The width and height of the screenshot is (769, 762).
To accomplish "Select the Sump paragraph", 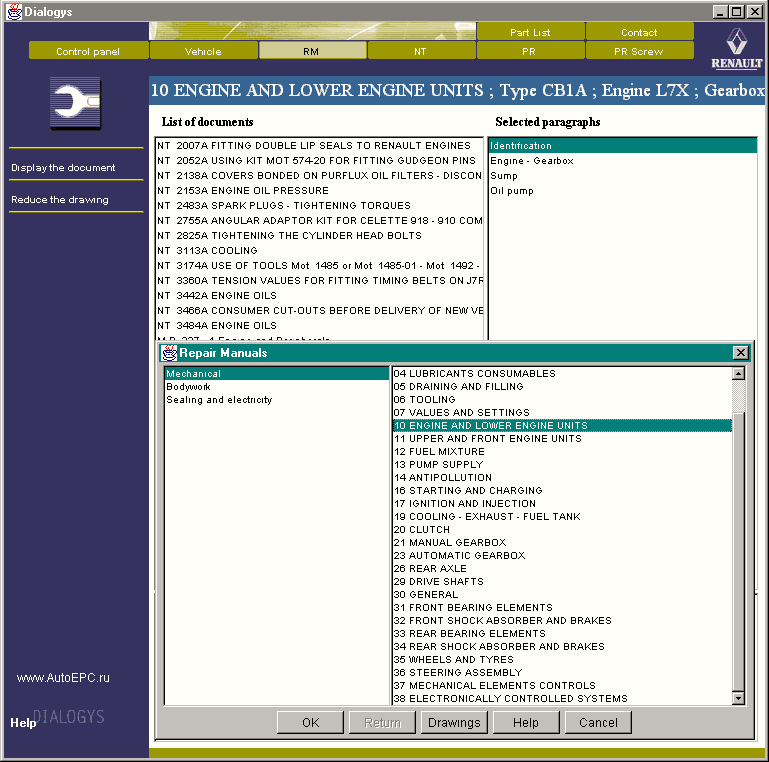I will point(623,176).
